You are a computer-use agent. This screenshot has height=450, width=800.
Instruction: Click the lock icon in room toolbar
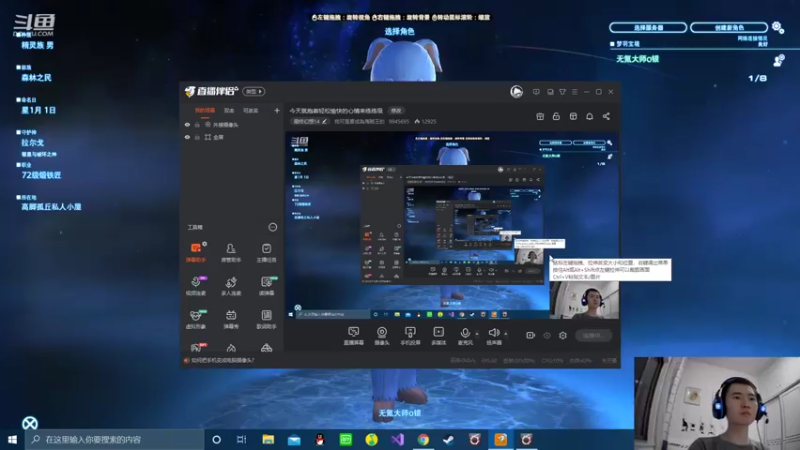[x=556, y=116]
